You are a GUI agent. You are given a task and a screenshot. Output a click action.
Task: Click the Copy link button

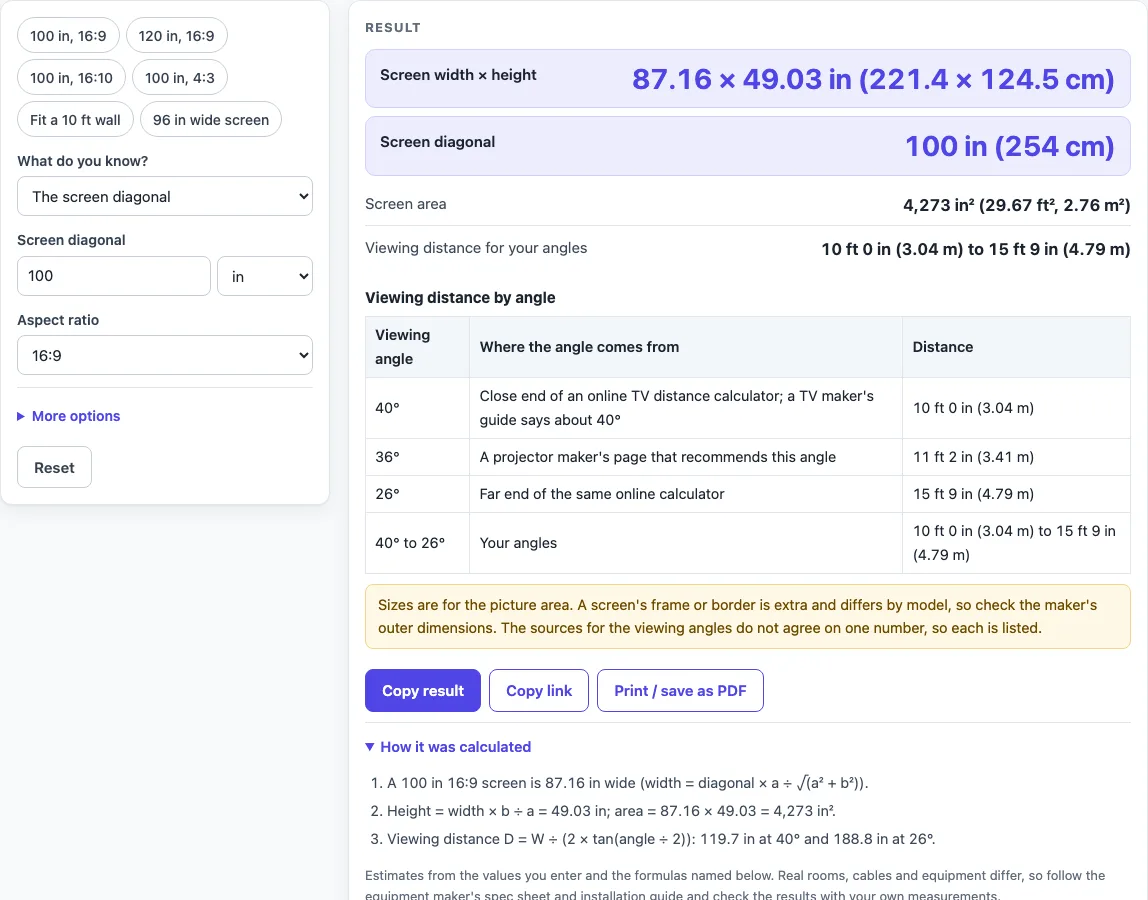(x=539, y=691)
